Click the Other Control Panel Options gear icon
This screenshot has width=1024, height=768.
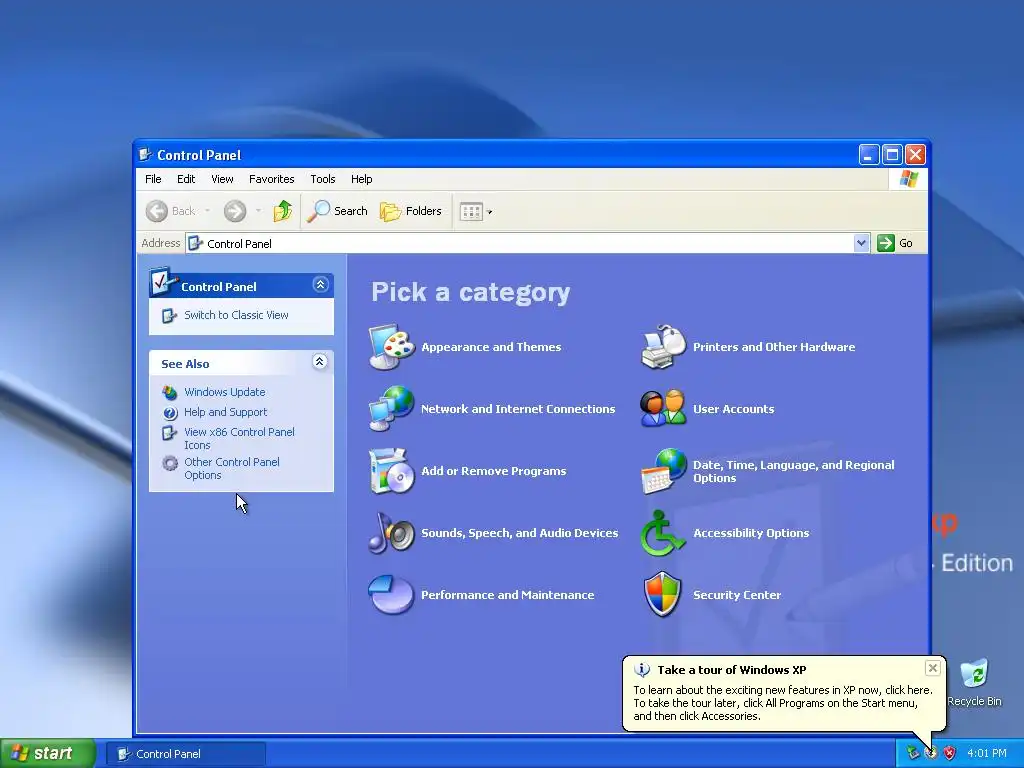170,463
